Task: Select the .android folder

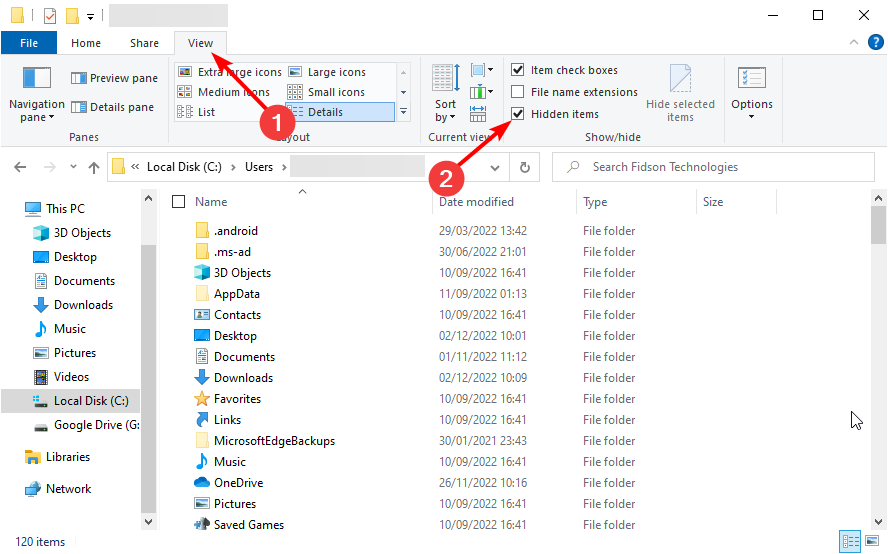Action: coord(236,231)
